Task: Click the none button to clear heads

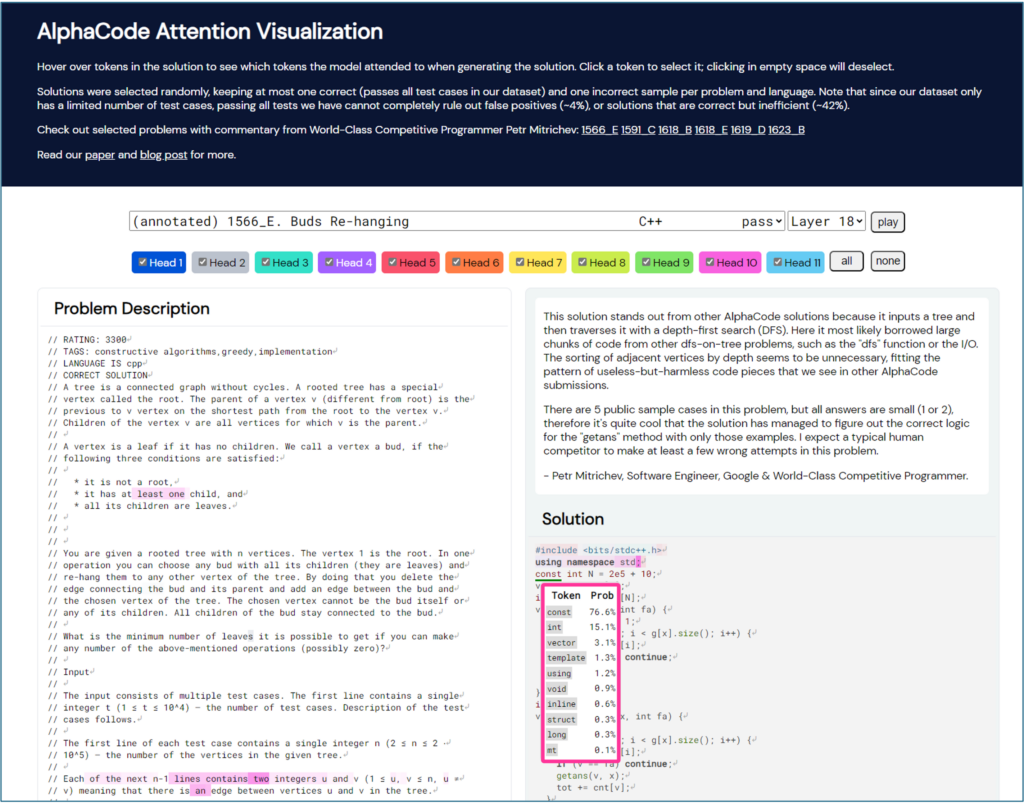Action: coord(888,260)
